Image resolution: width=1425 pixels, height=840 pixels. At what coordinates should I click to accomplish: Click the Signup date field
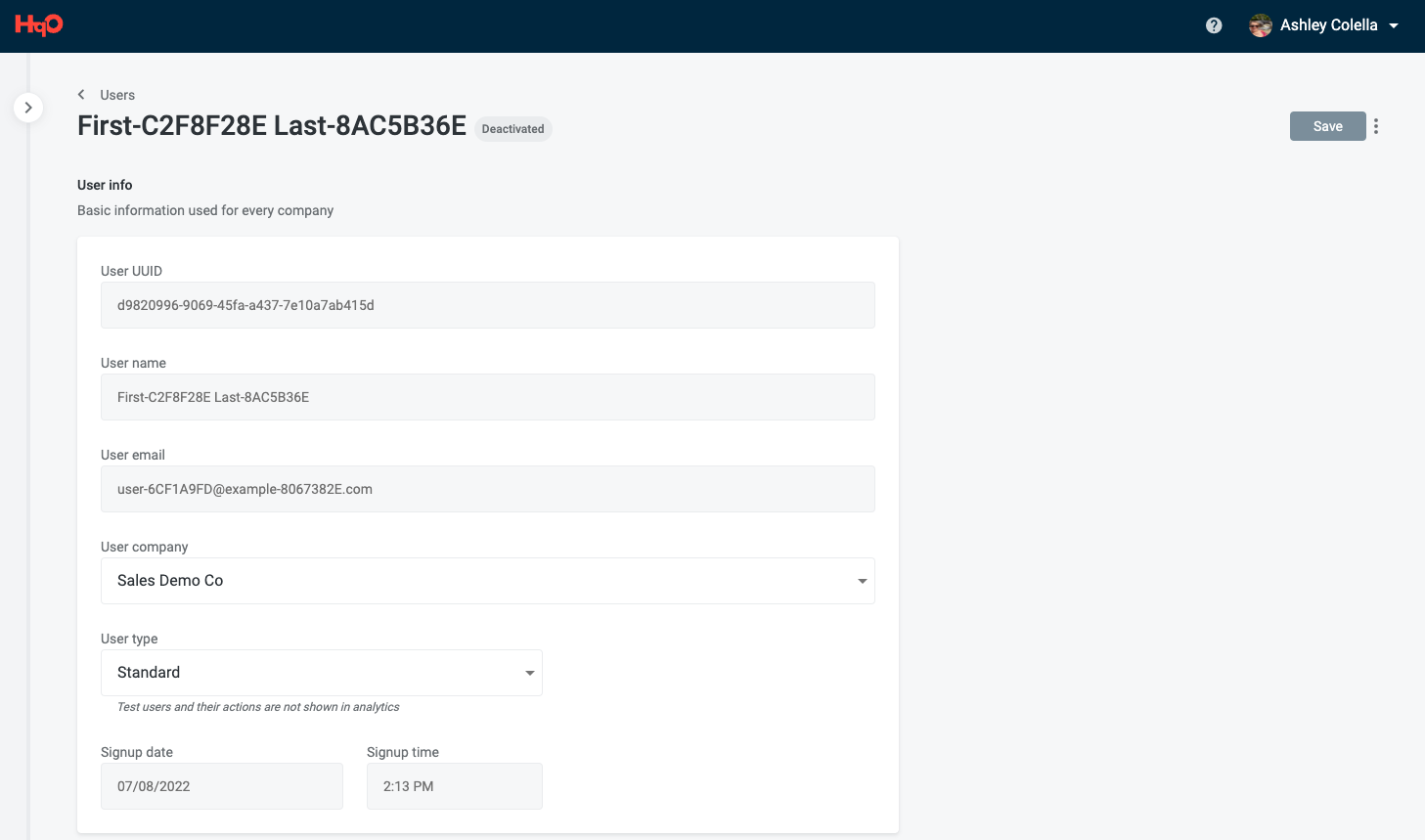(221, 786)
